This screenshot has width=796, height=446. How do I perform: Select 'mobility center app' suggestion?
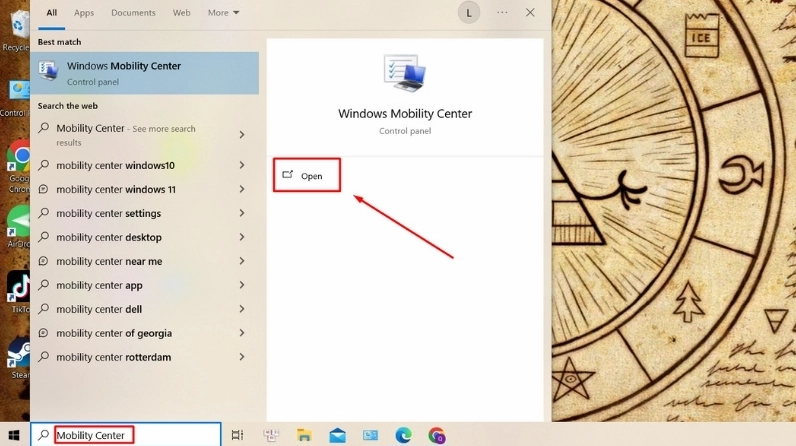point(99,285)
